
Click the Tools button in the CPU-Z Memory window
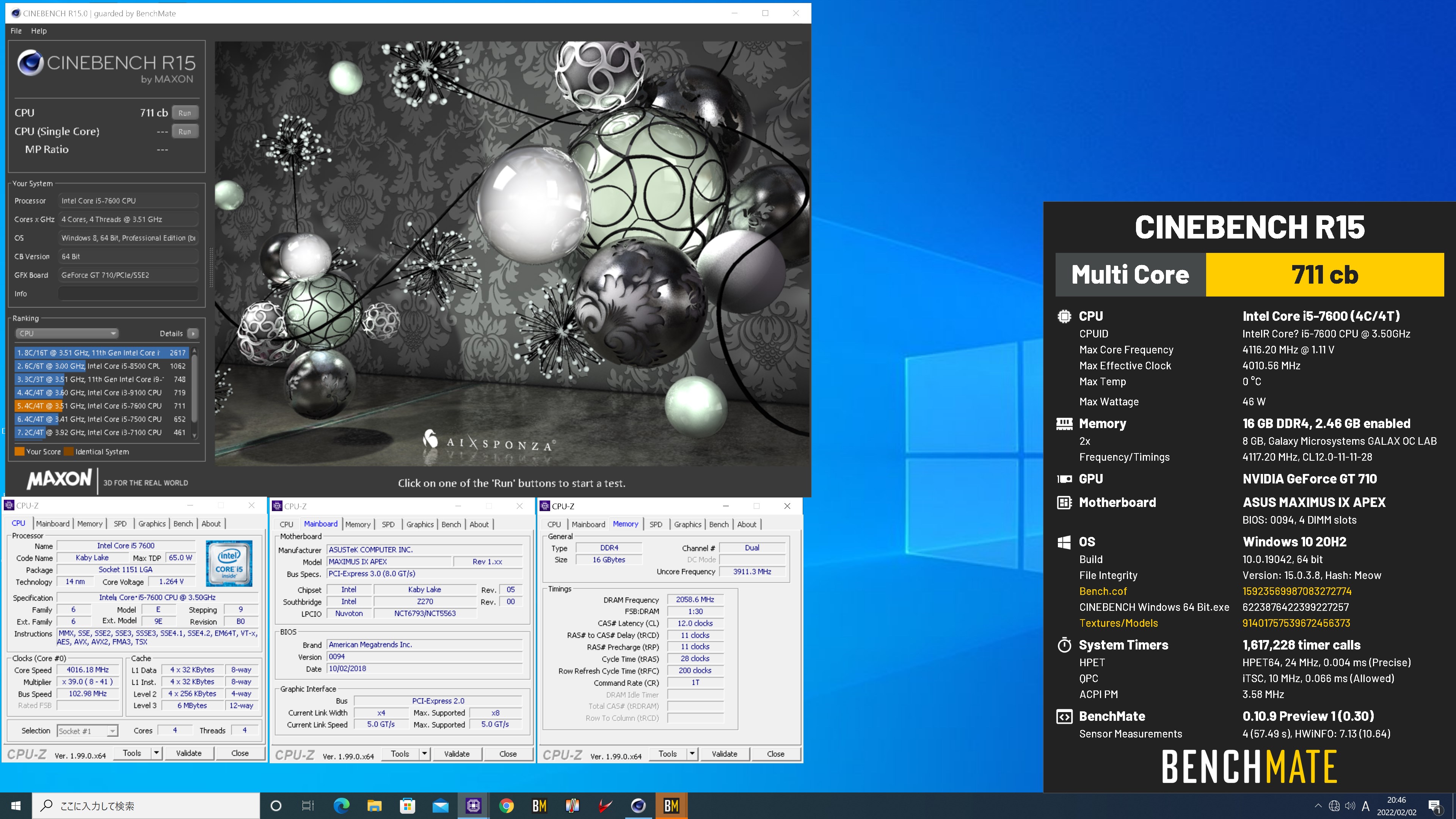point(667,753)
